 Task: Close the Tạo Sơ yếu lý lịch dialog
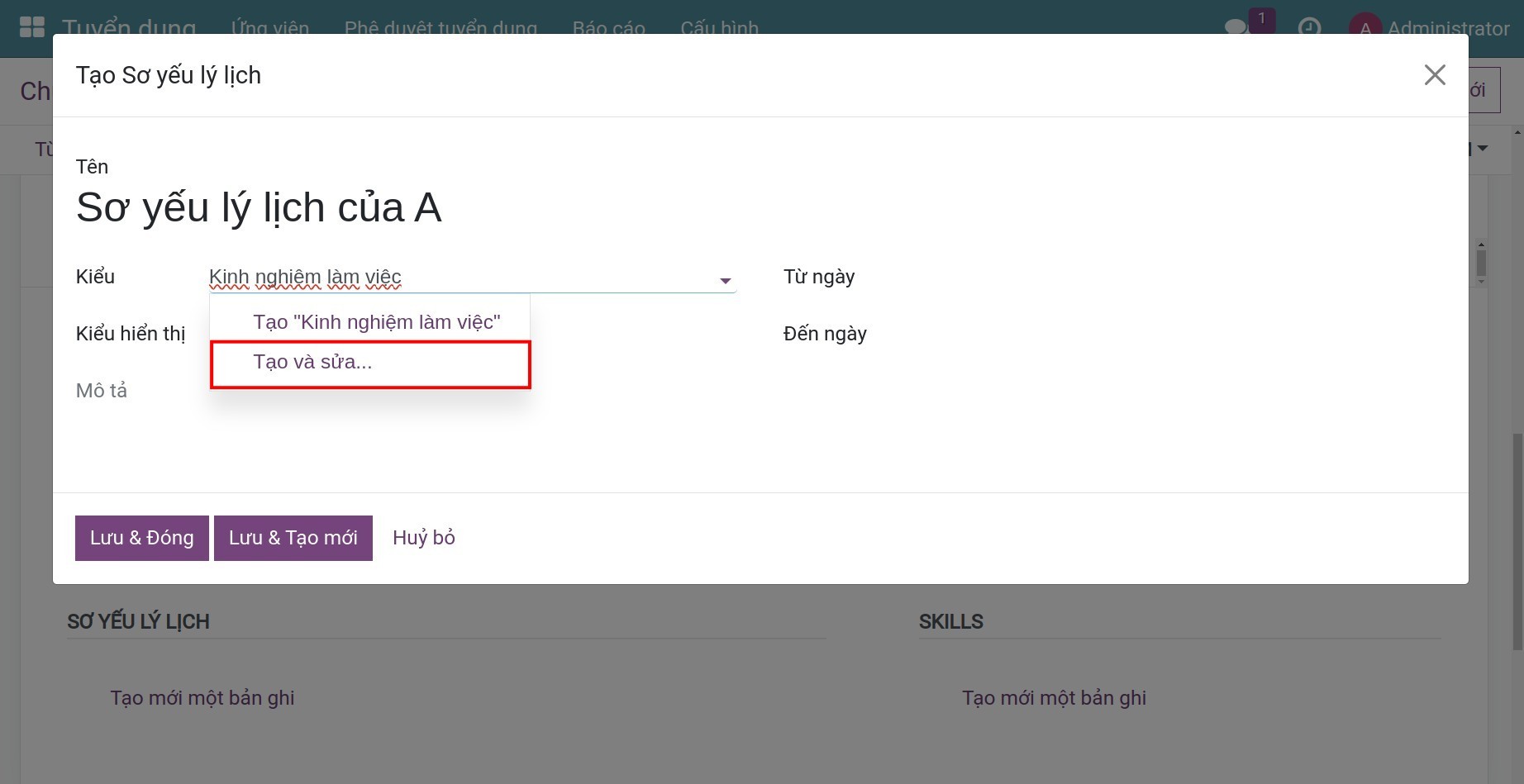coord(1435,75)
